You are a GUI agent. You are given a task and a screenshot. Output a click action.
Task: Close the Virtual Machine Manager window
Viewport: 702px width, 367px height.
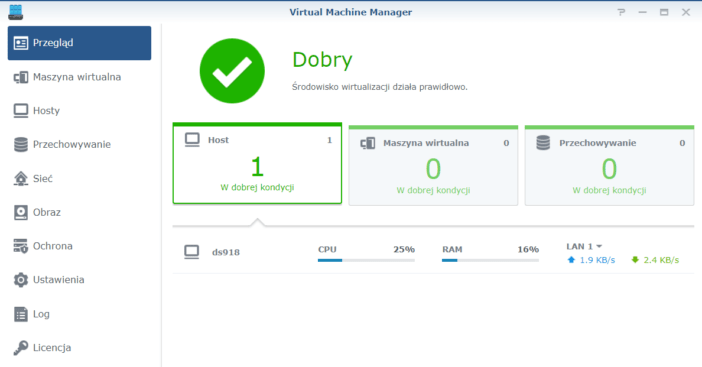pos(686,12)
